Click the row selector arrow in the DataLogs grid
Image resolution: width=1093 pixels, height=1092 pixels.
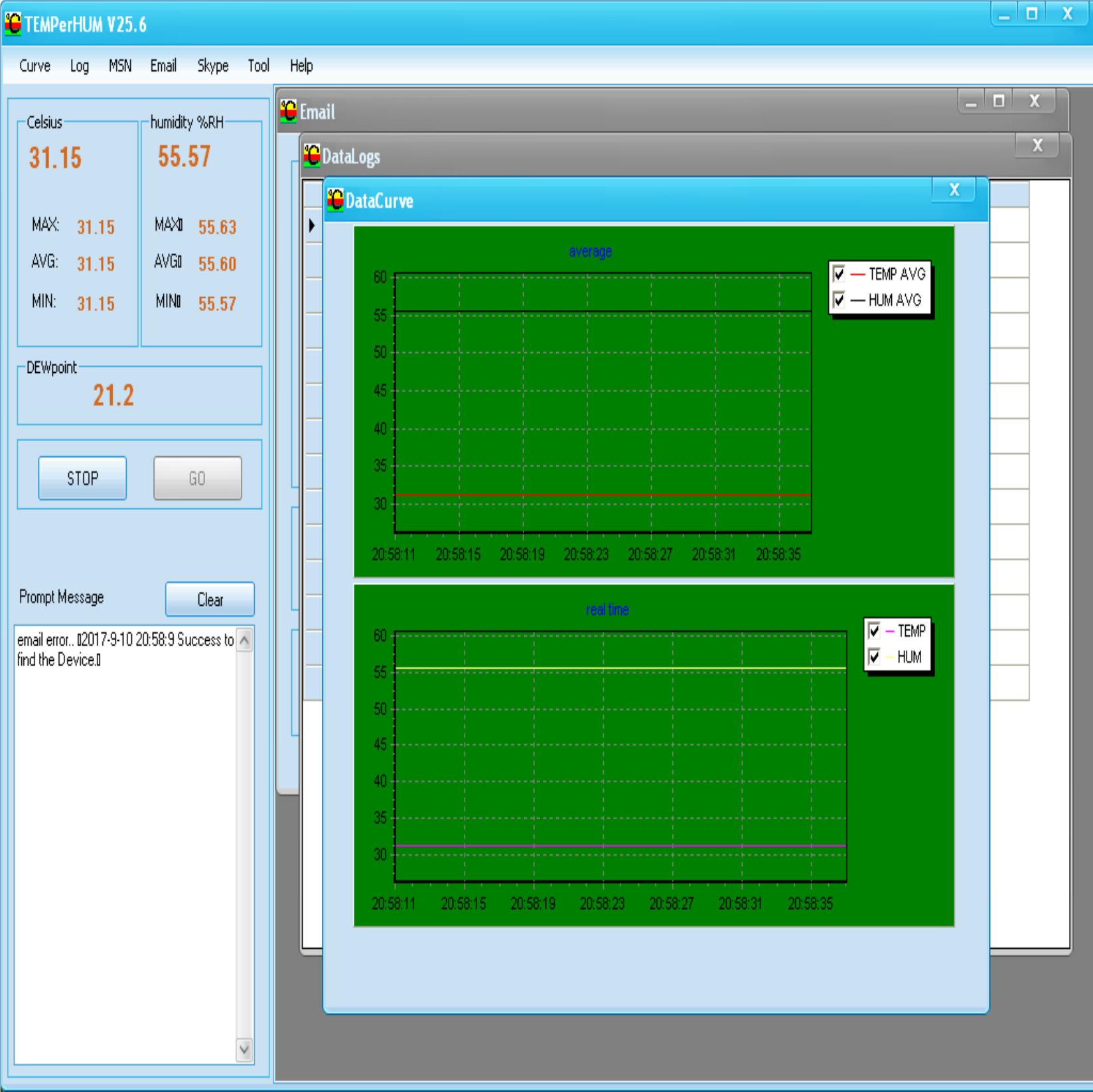pyautogui.click(x=311, y=226)
